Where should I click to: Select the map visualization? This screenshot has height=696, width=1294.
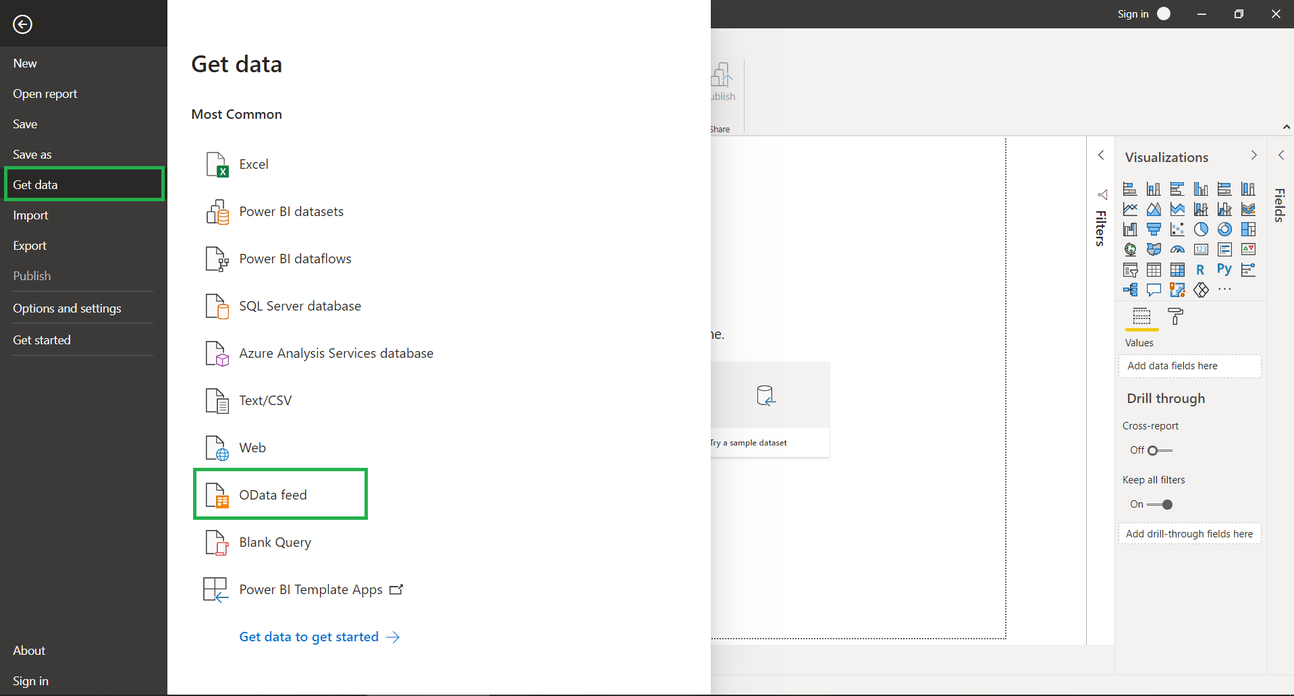(1130, 249)
